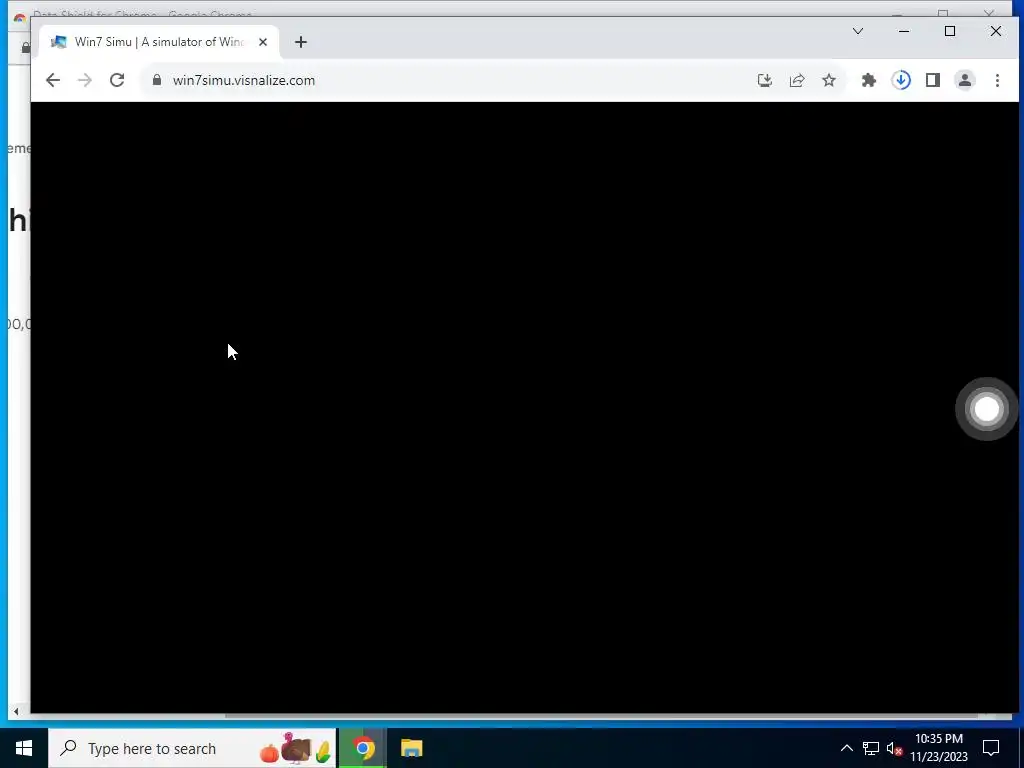This screenshot has width=1024, height=768.
Task: Click the horizontal scrollbar left arrow
Action: [x=16, y=712]
